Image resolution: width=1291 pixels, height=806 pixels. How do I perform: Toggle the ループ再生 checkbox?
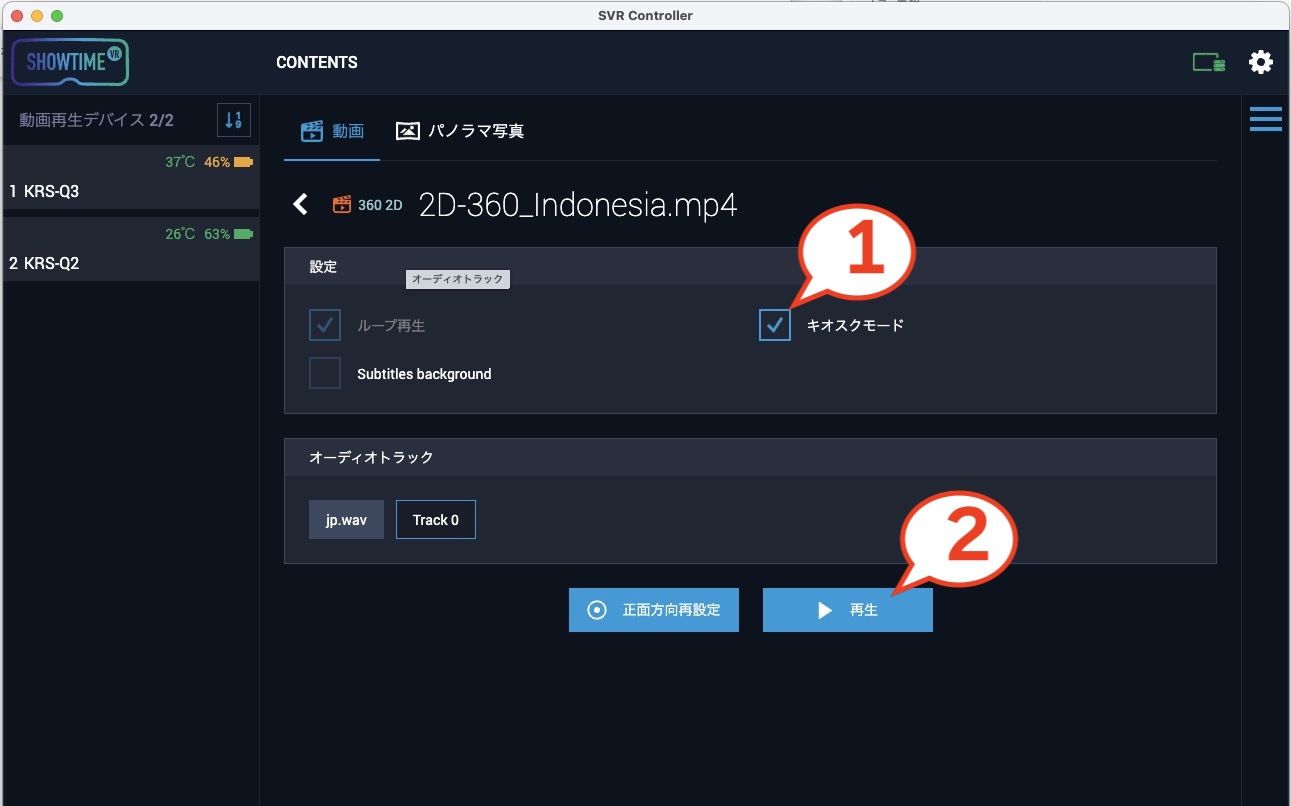tap(325, 325)
